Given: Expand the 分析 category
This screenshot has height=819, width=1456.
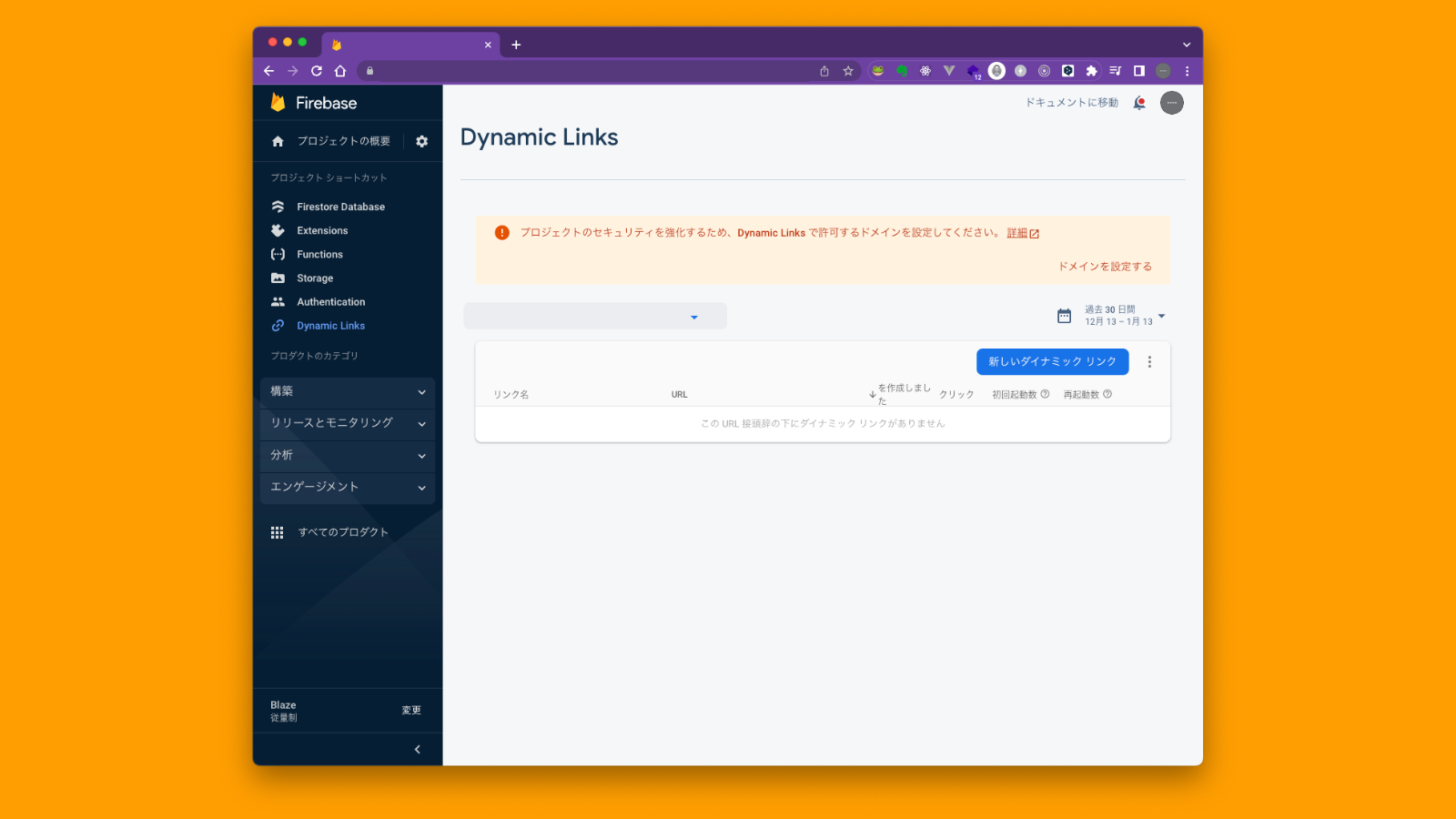Looking at the screenshot, I should click(348, 456).
